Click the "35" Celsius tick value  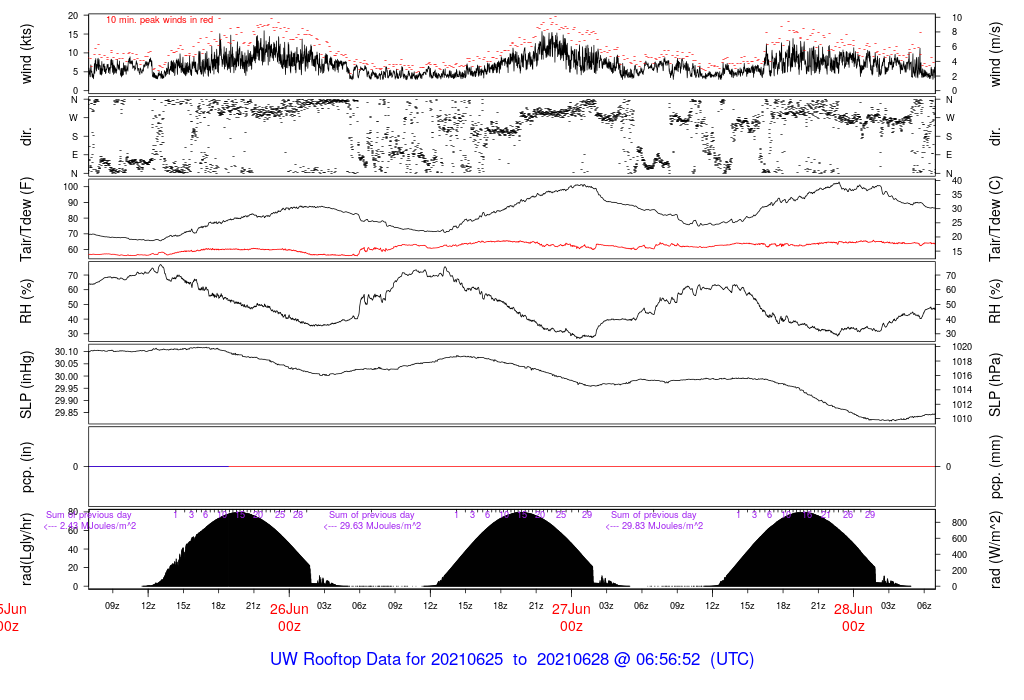click(x=957, y=195)
